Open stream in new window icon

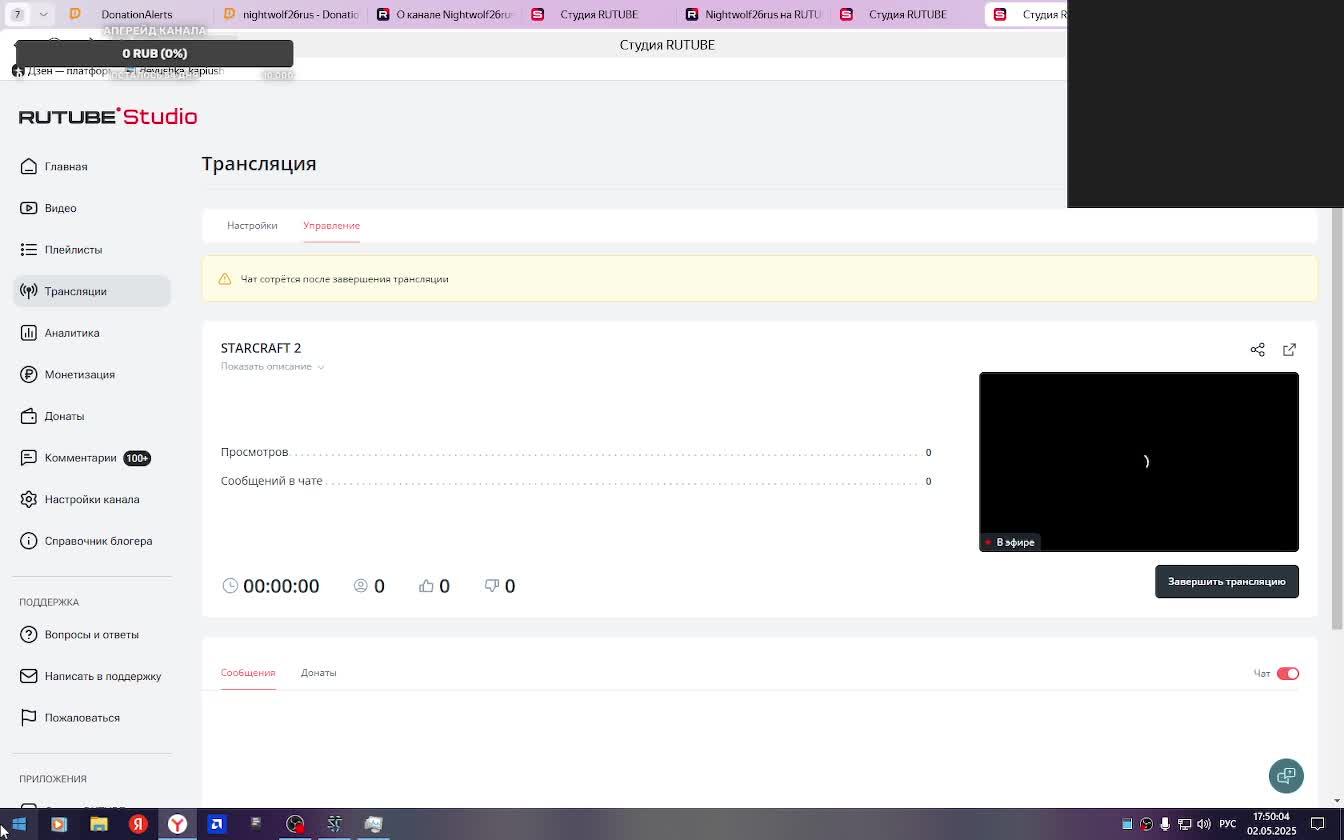point(1289,349)
